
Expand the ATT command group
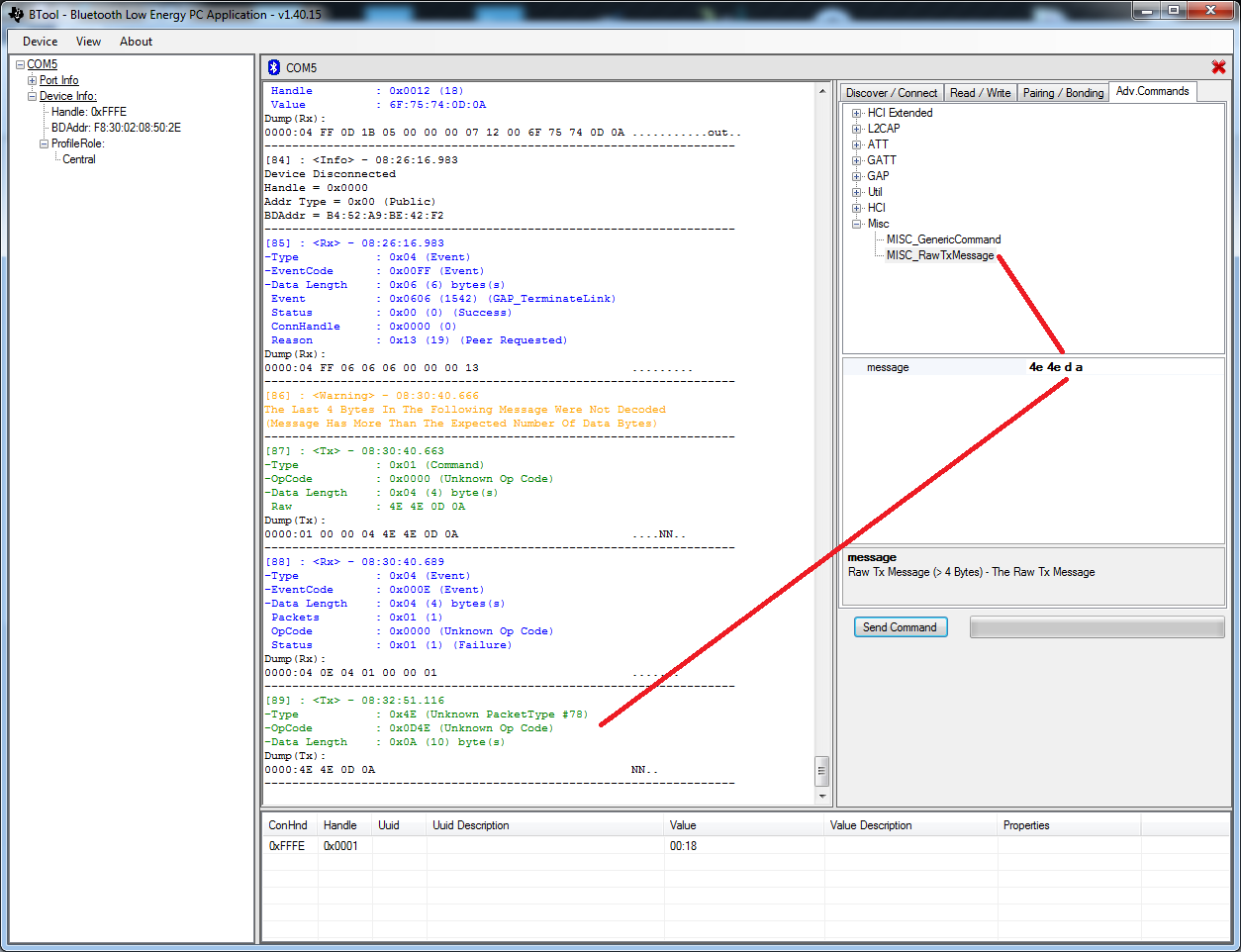pos(857,144)
